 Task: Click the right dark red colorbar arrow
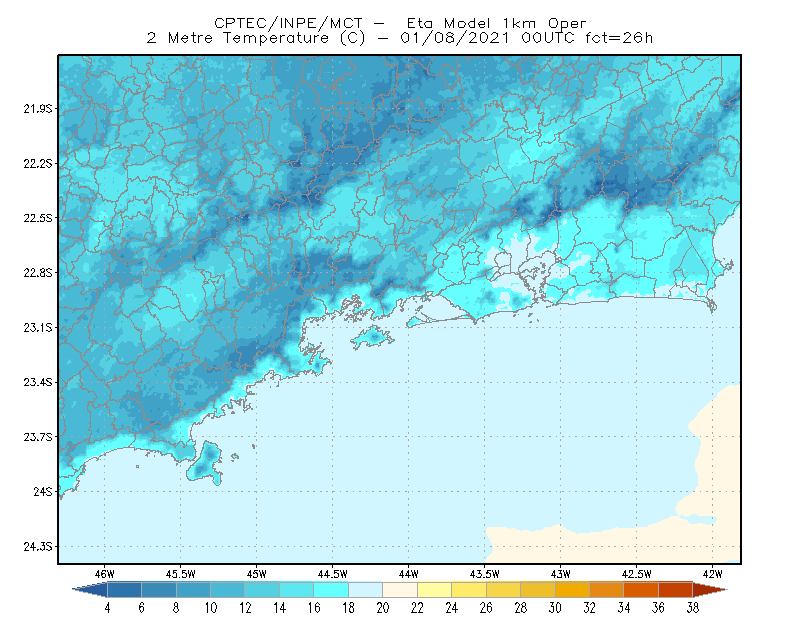[x=710, y=590]
